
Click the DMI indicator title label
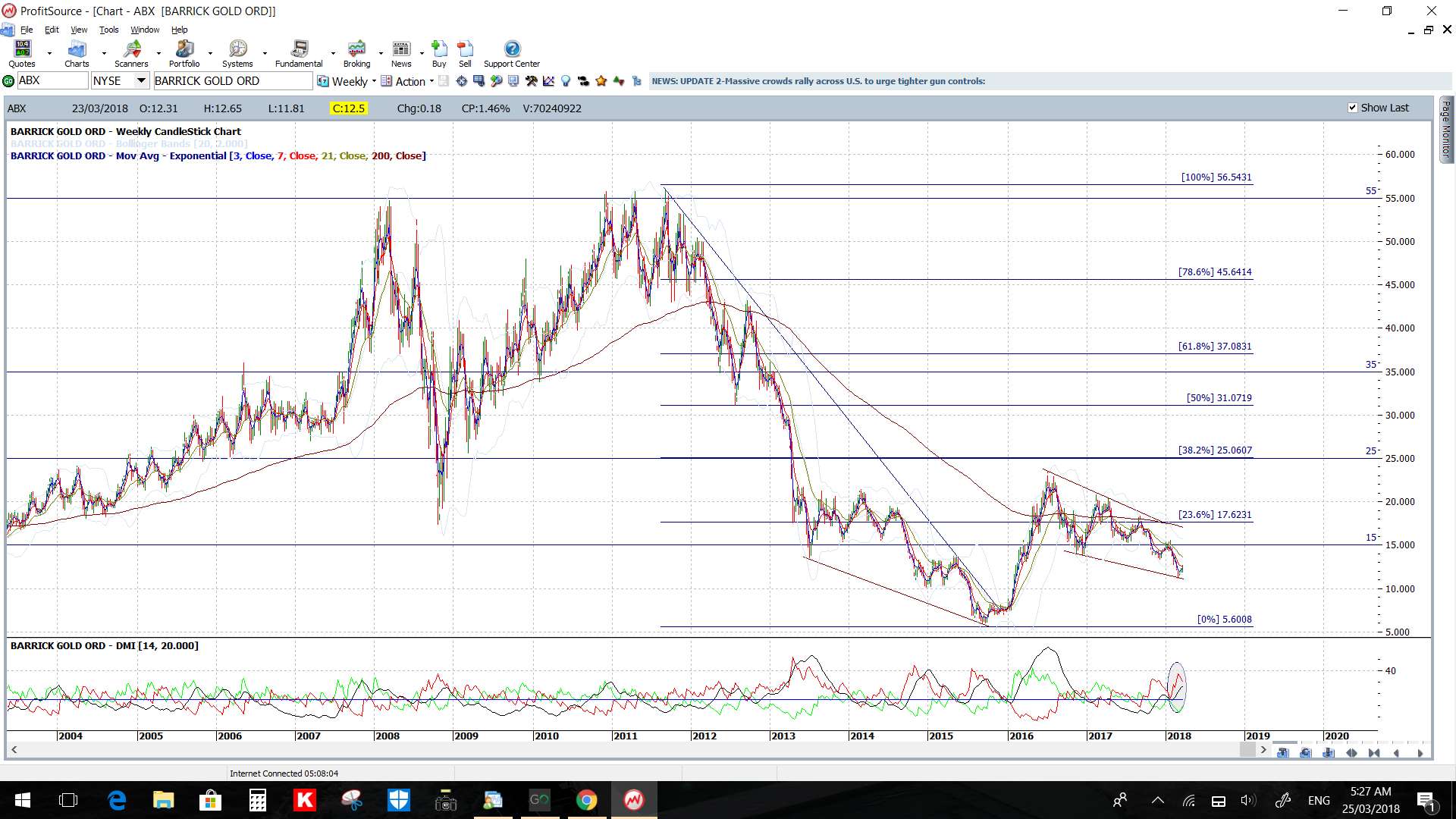click(105, 646)
